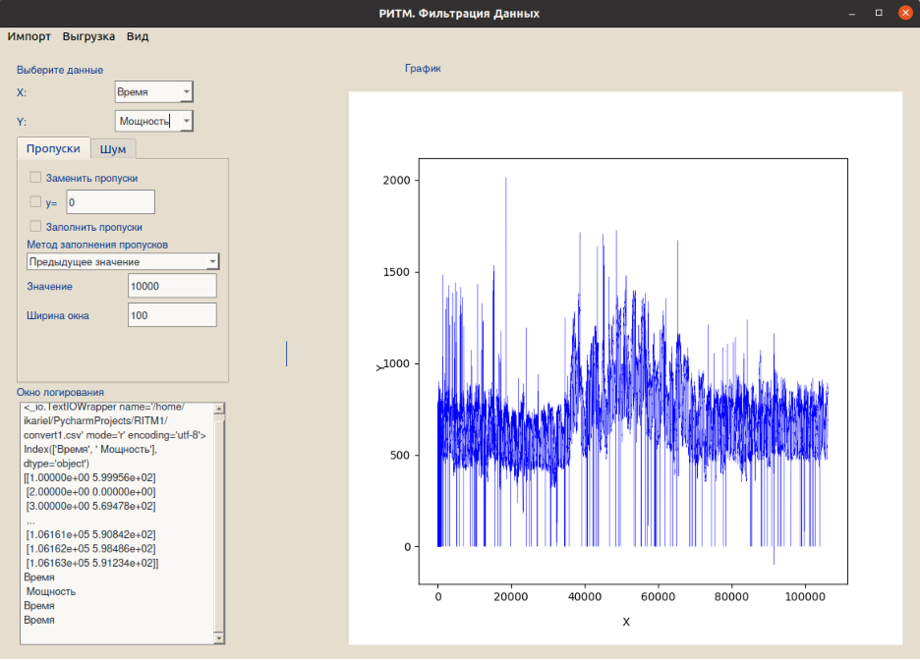Open the Выгрузка menu
The width and height of the screenshot is (920, 660).
tap(88, 37)
